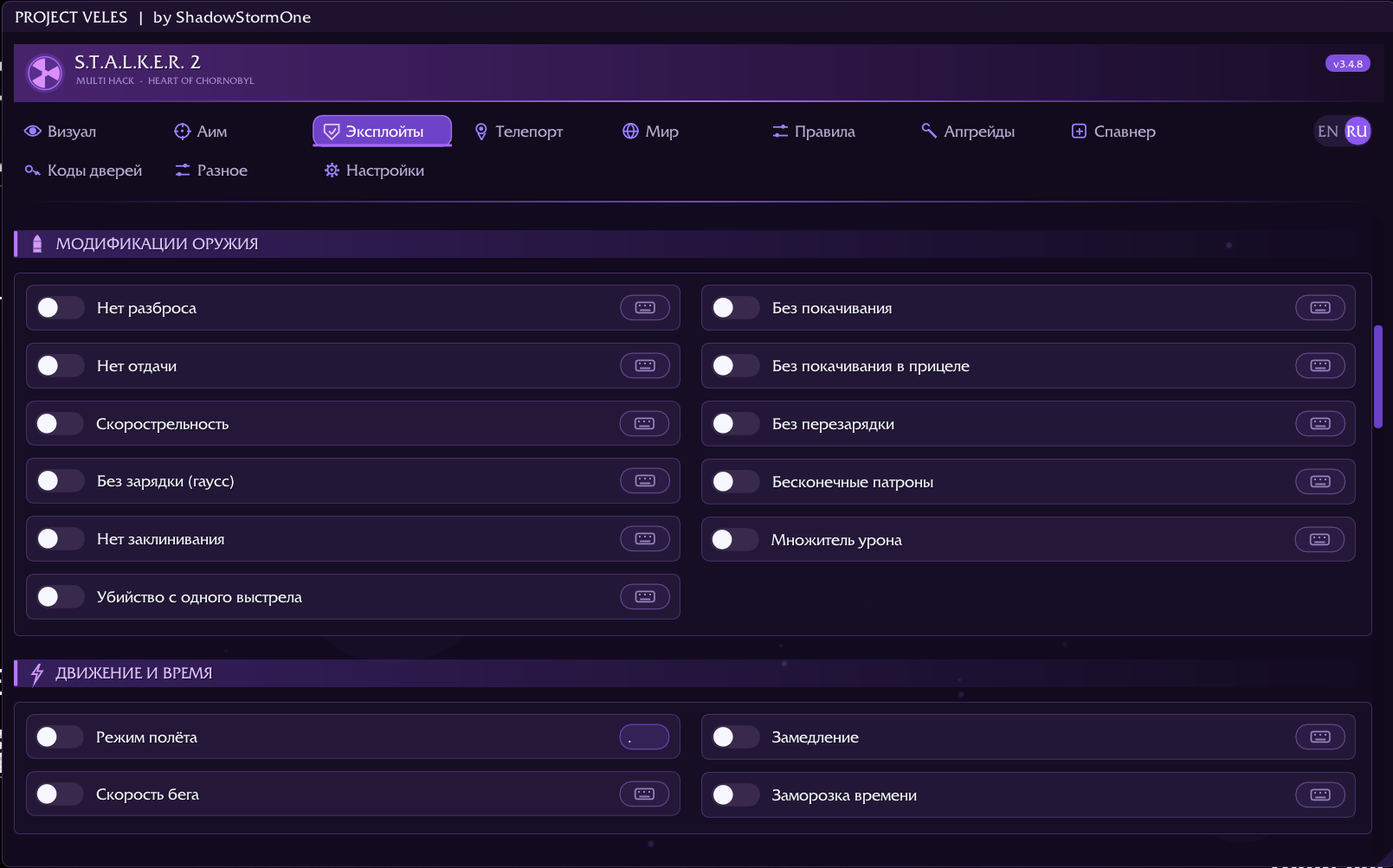Enable Скорость бега toggle

(x=60, y=794)
